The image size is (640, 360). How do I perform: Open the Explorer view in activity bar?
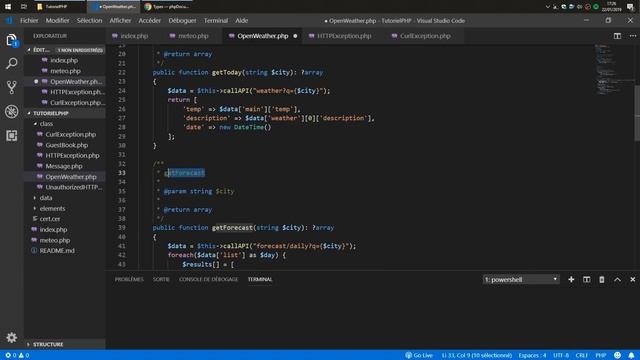[x=11, y=40]
